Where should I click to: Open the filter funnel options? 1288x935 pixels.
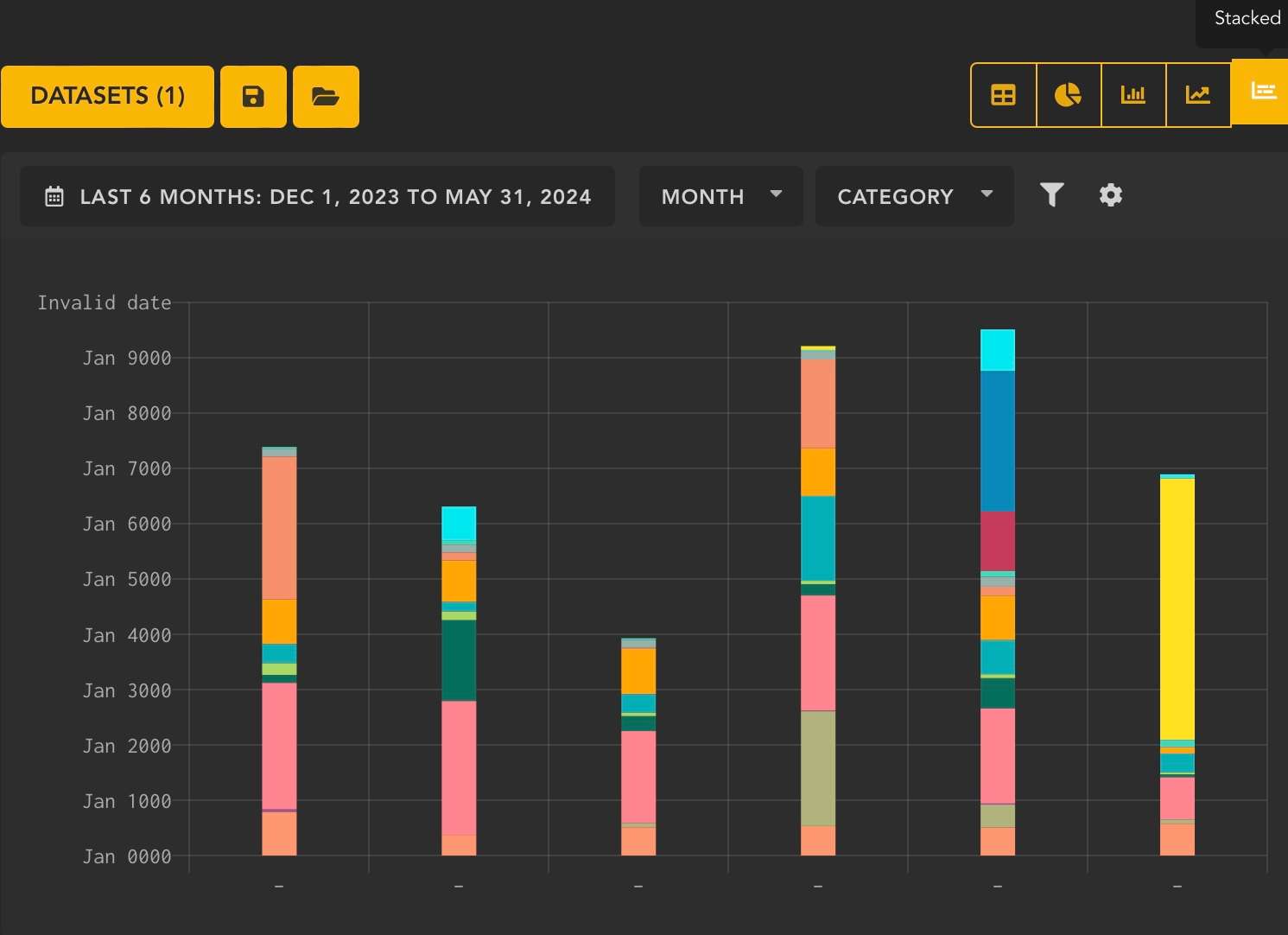[1051, 194]
